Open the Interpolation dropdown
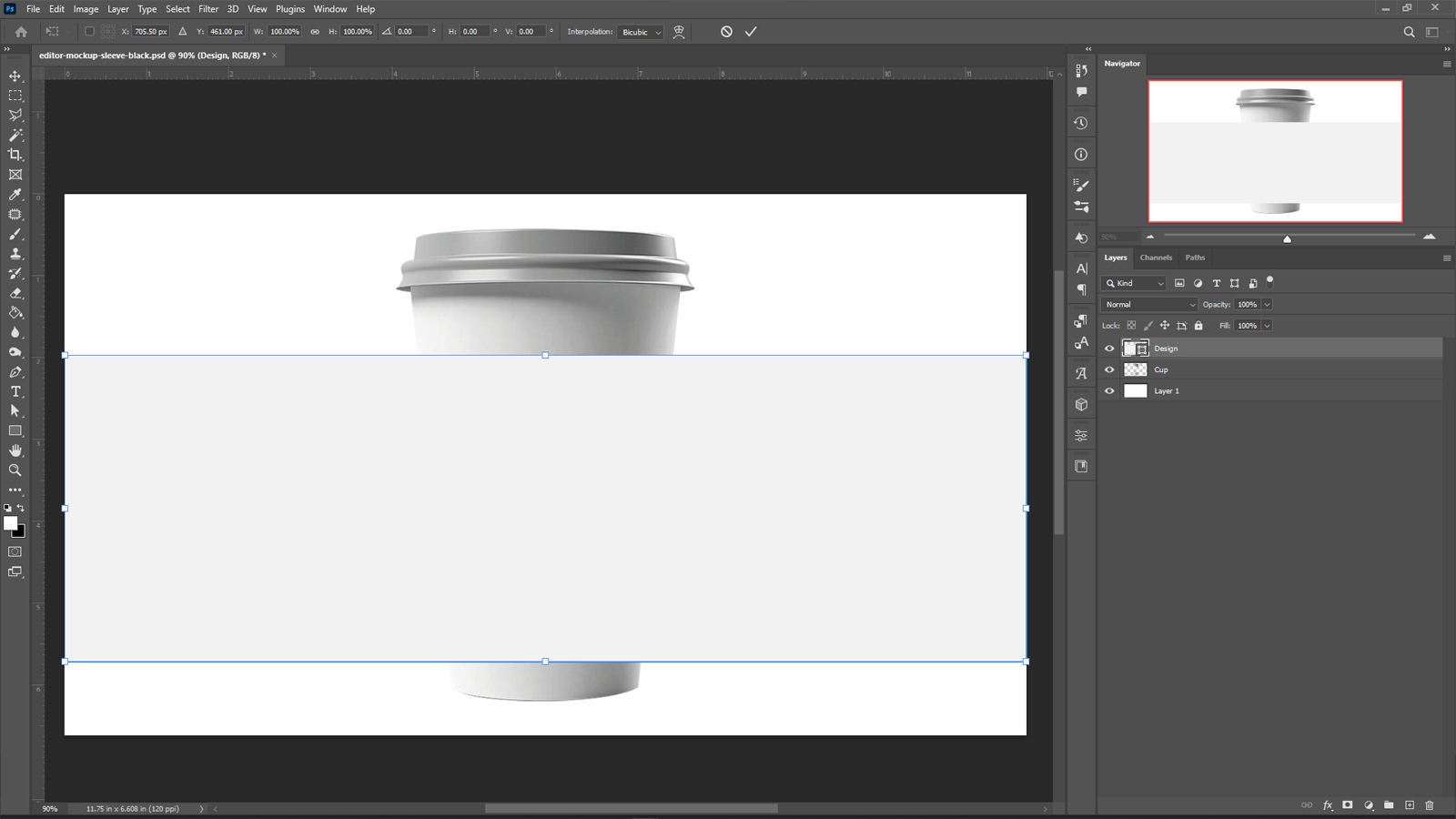The image size is (1456, 819). [x=641, y=32]
